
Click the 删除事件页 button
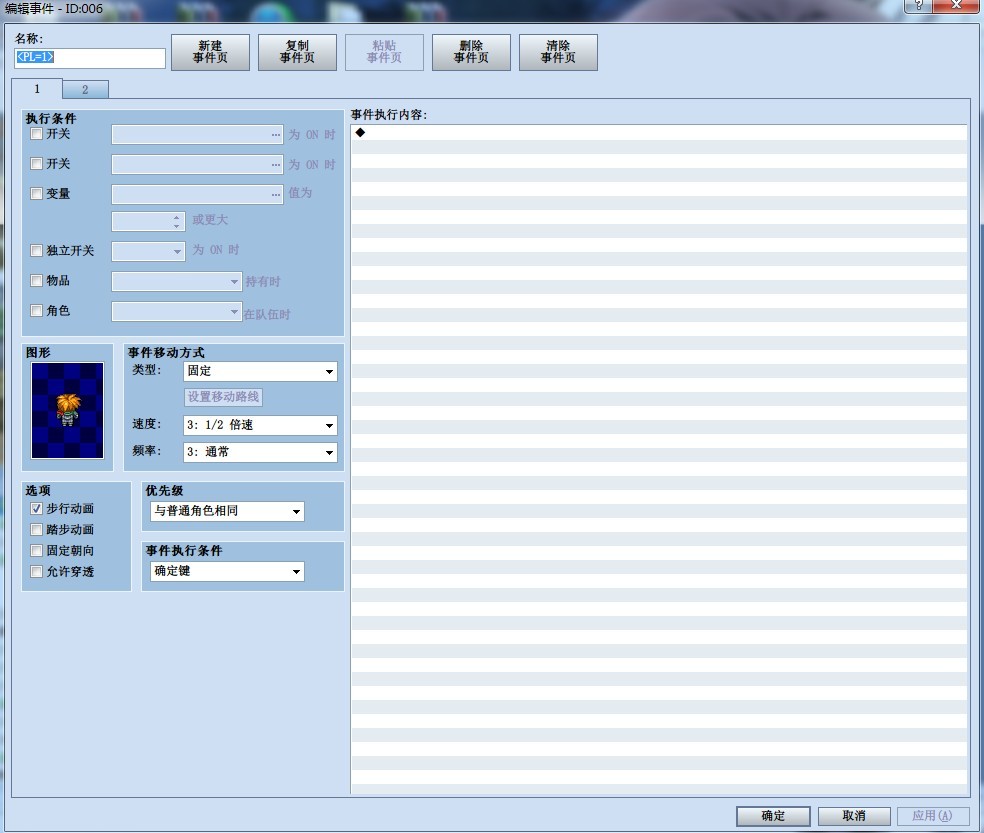471,52
